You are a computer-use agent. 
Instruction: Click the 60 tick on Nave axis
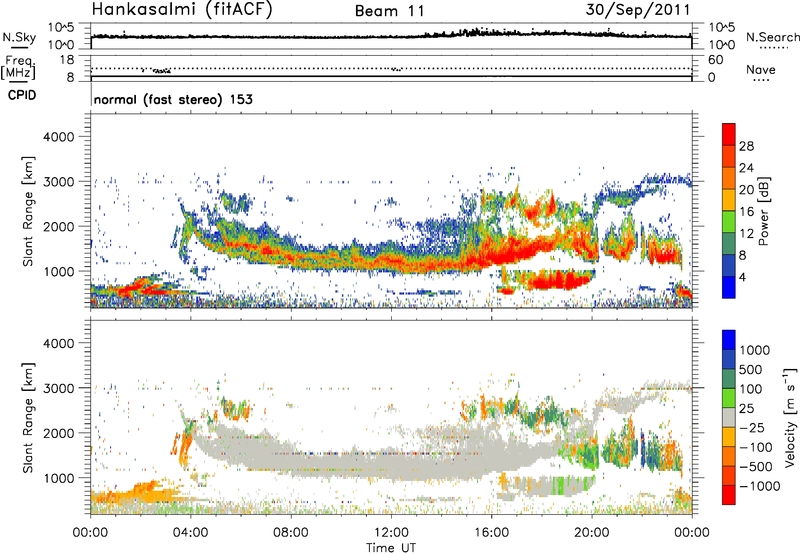(715, 60)
